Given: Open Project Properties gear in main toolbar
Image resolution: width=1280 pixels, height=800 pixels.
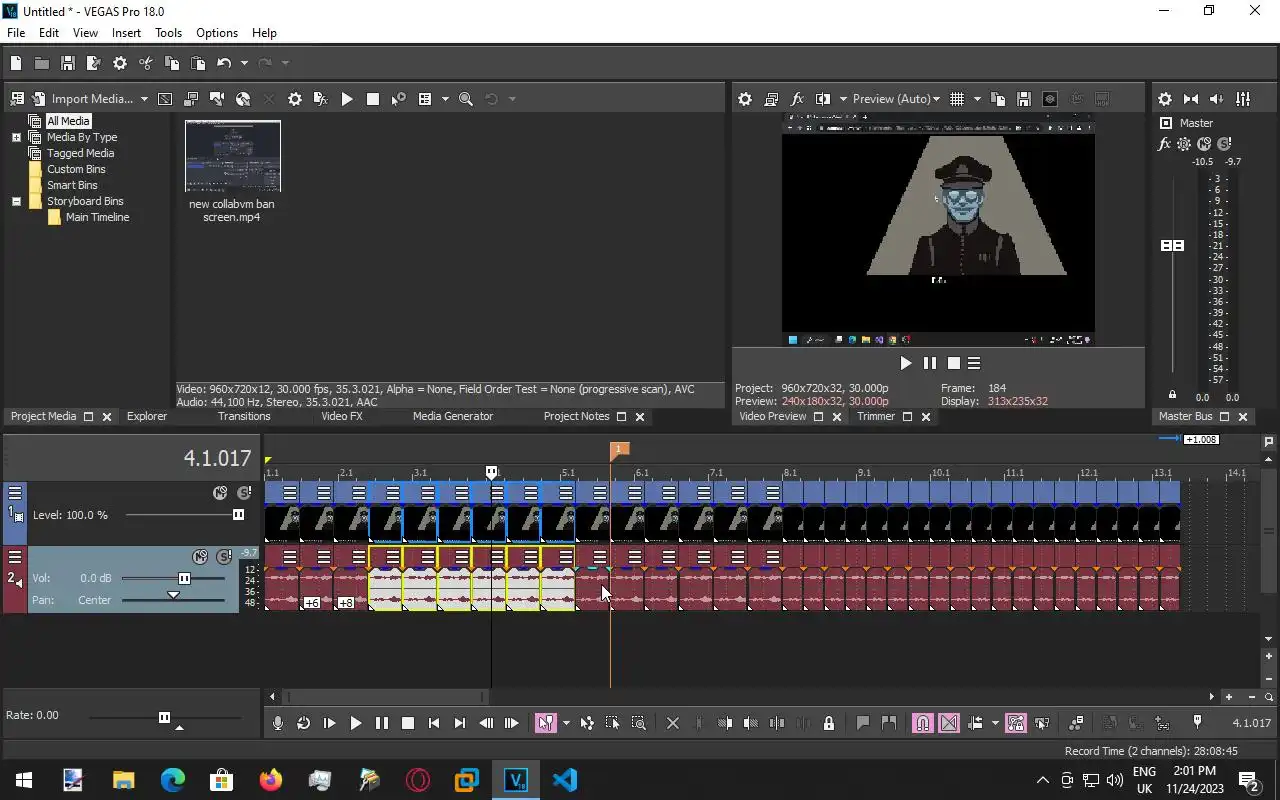Looking at the screenshot, I should pyautogui.click(x=120, y=63).
